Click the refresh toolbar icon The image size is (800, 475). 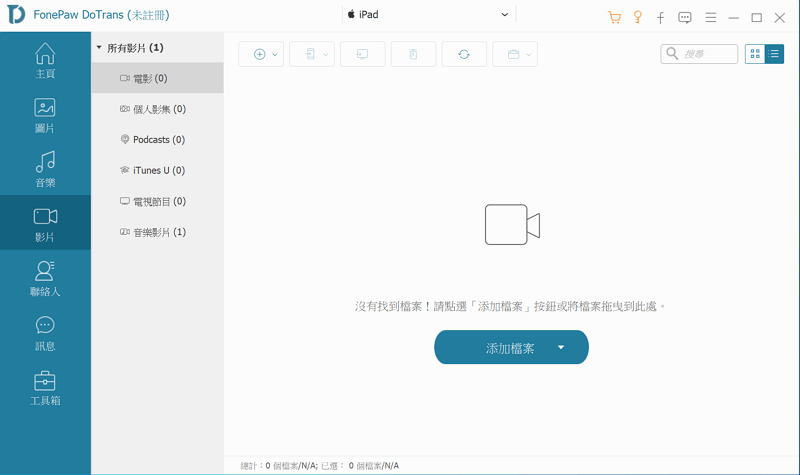(x=464, y=54)
